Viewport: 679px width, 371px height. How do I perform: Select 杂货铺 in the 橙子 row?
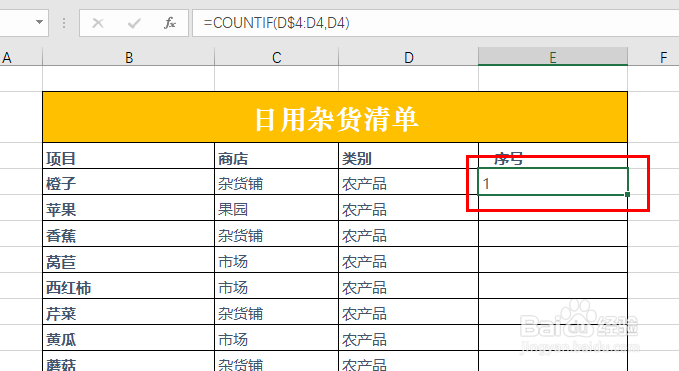(x=277, y=182)
